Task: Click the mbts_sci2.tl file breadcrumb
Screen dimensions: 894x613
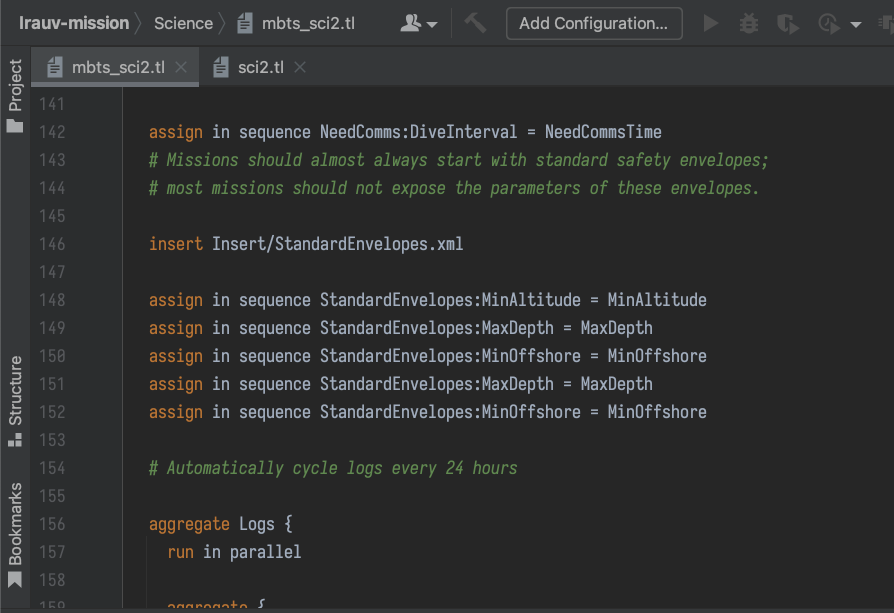Action: coord(309,23)
